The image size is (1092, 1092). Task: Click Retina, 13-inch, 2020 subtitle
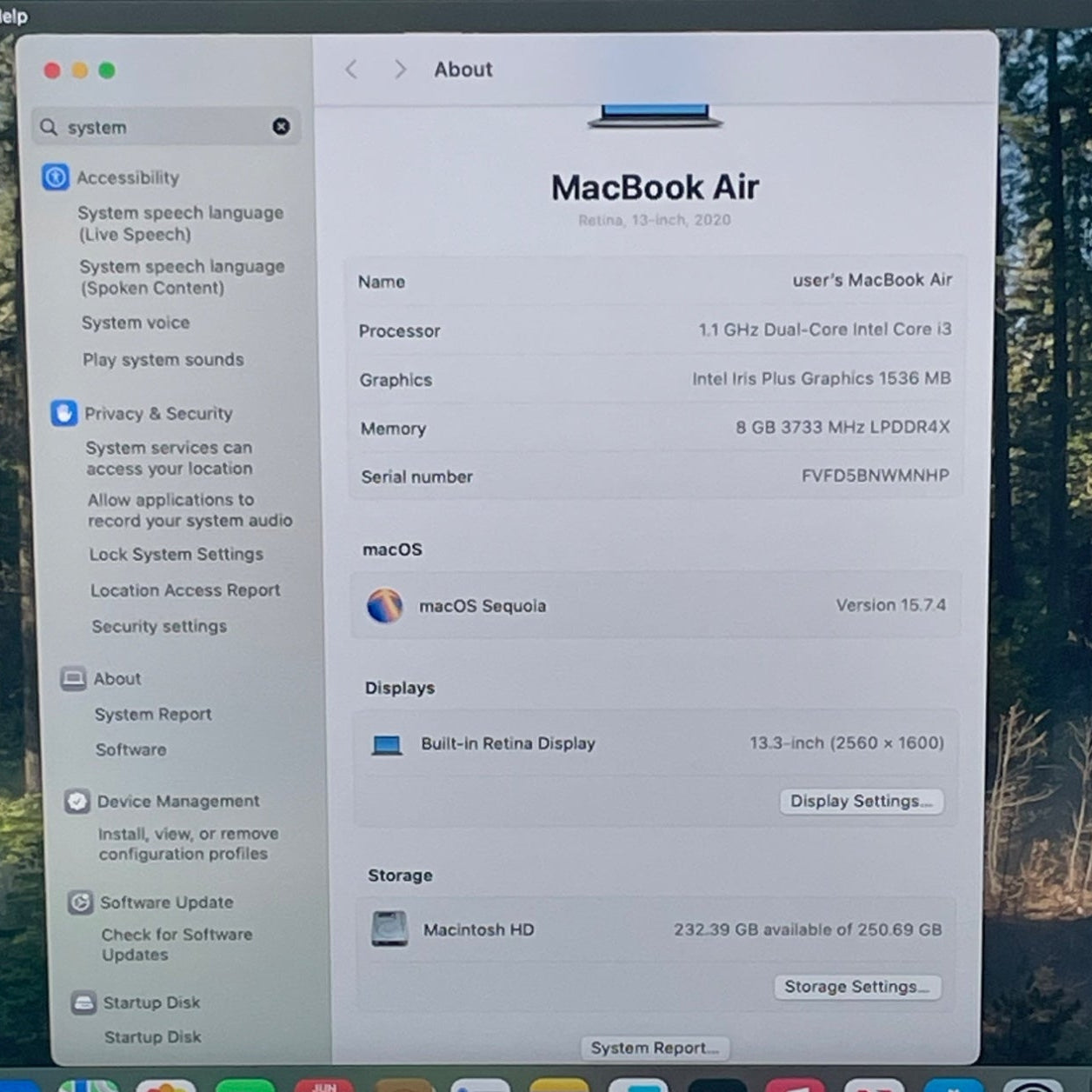pyautogui.click(x=655, y=220)
